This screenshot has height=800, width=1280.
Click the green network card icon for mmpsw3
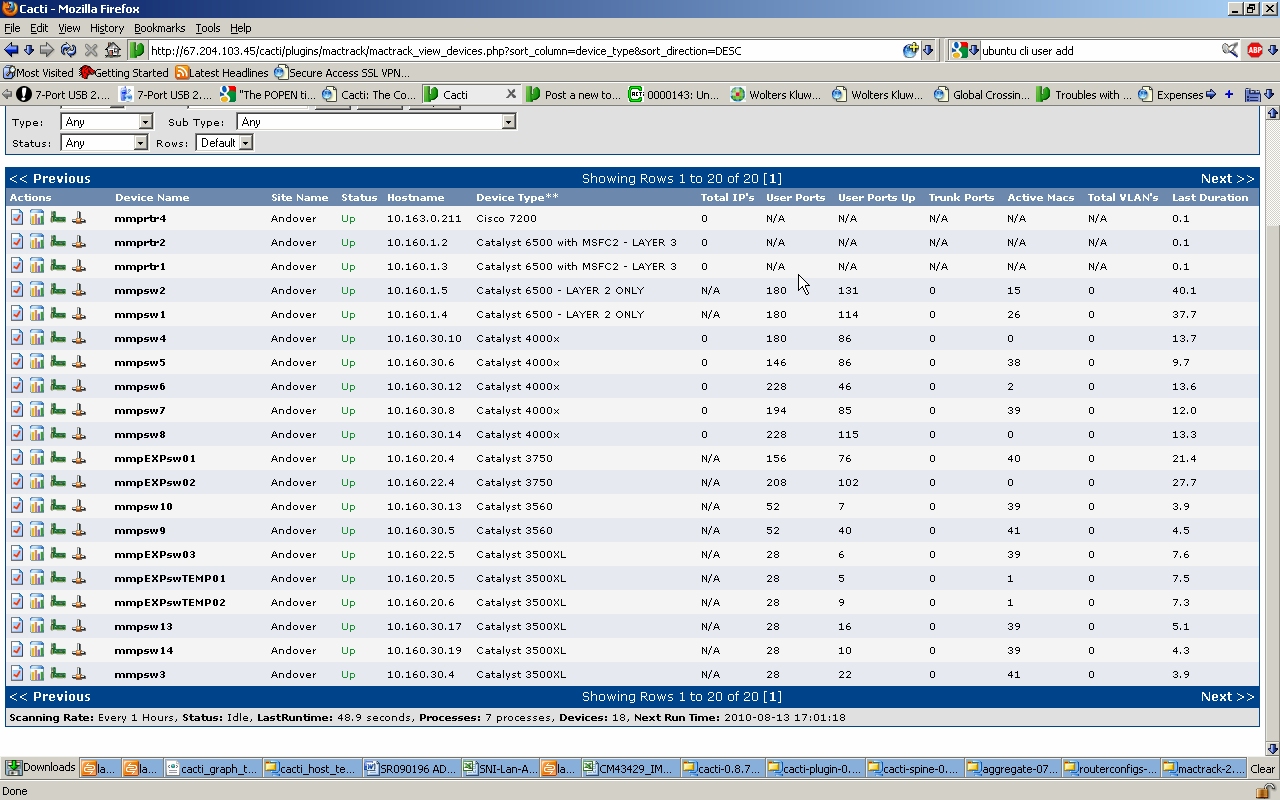click(x=58, y=674)
